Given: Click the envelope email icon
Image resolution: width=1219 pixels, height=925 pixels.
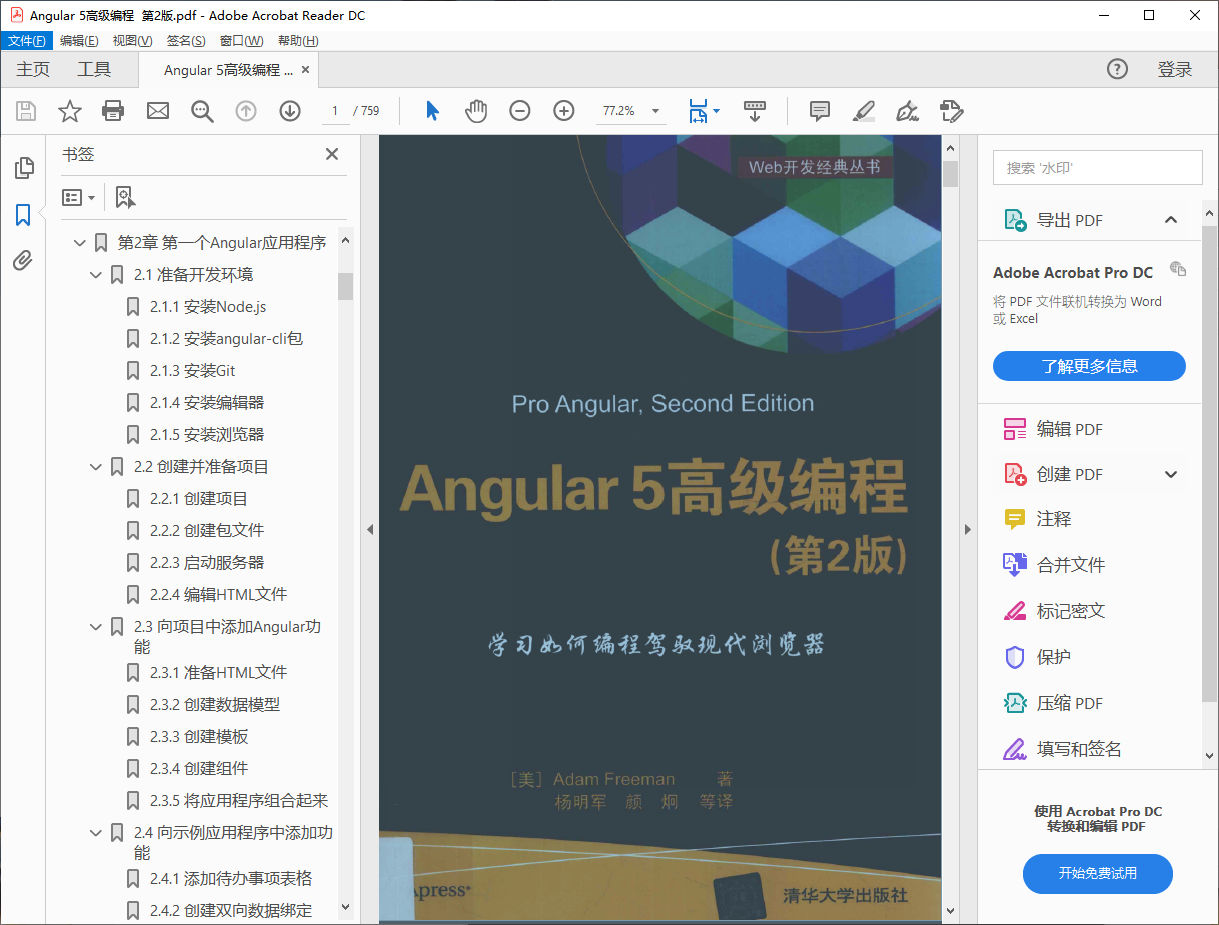Looking at the screenshot, I should 158,111.
